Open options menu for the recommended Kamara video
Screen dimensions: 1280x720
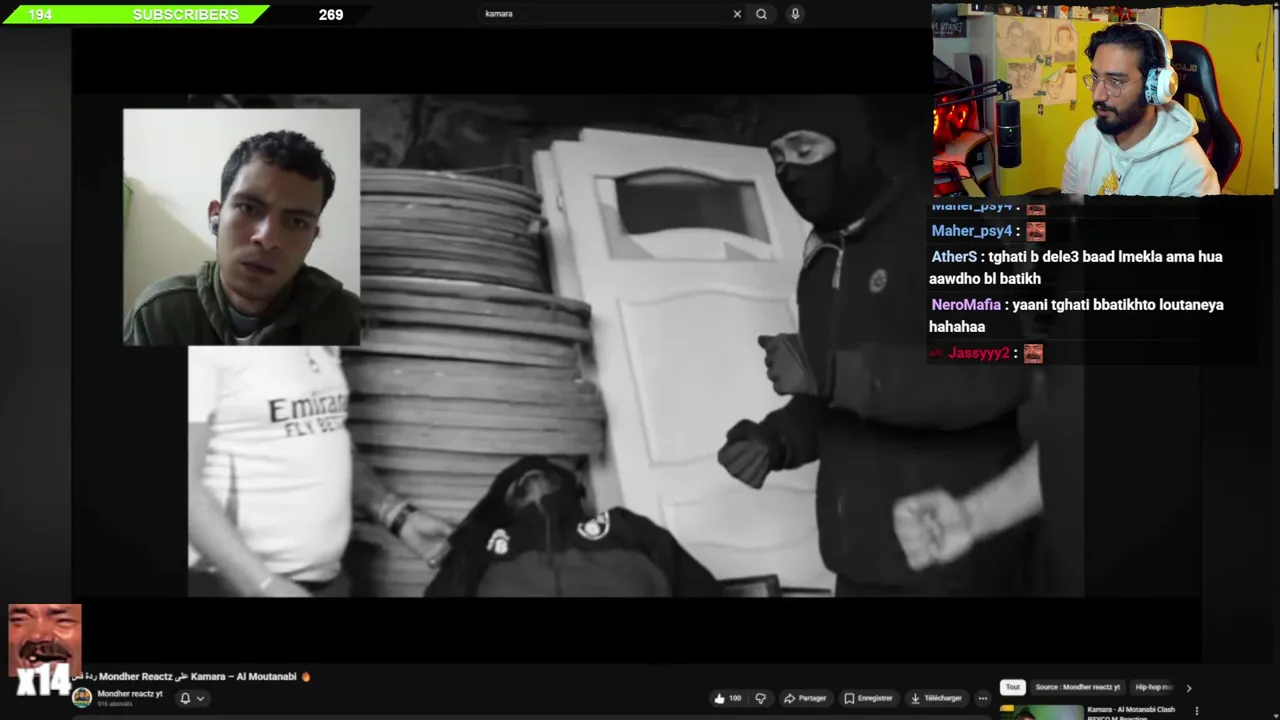[x=1197, y=712]
